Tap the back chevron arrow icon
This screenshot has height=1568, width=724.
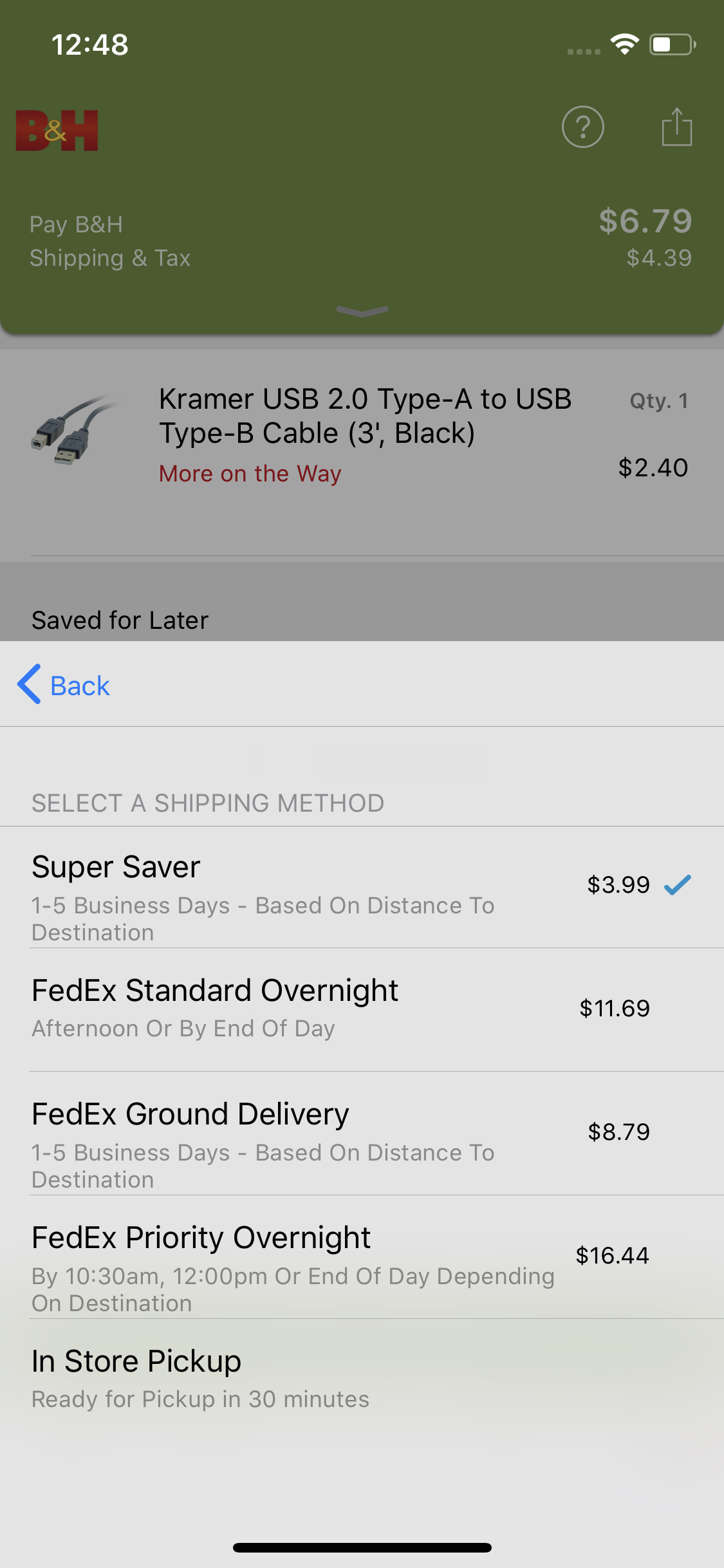[x=28, y=685]
